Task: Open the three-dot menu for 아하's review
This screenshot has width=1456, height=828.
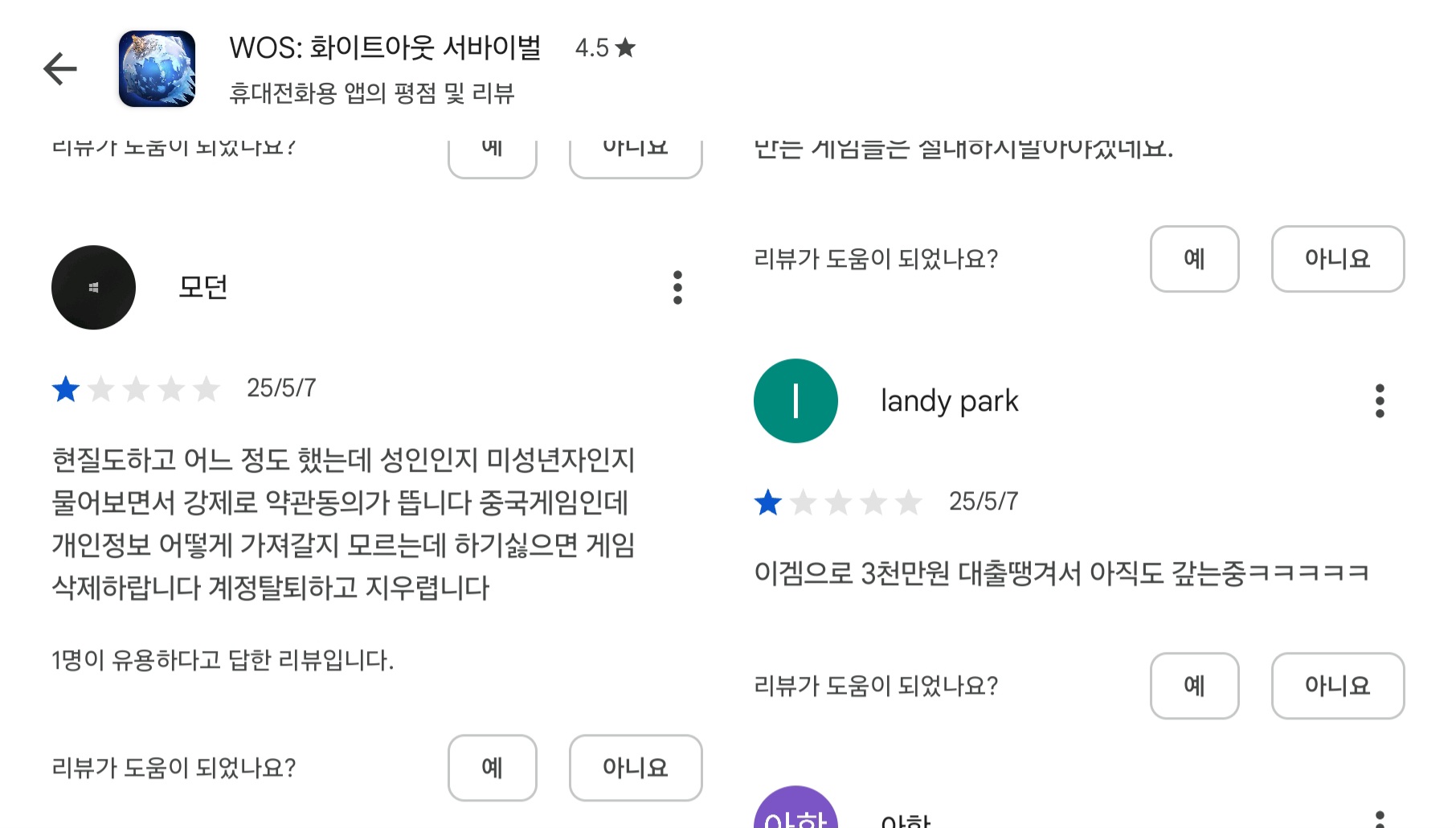Action: click(x=1380, y=818)
